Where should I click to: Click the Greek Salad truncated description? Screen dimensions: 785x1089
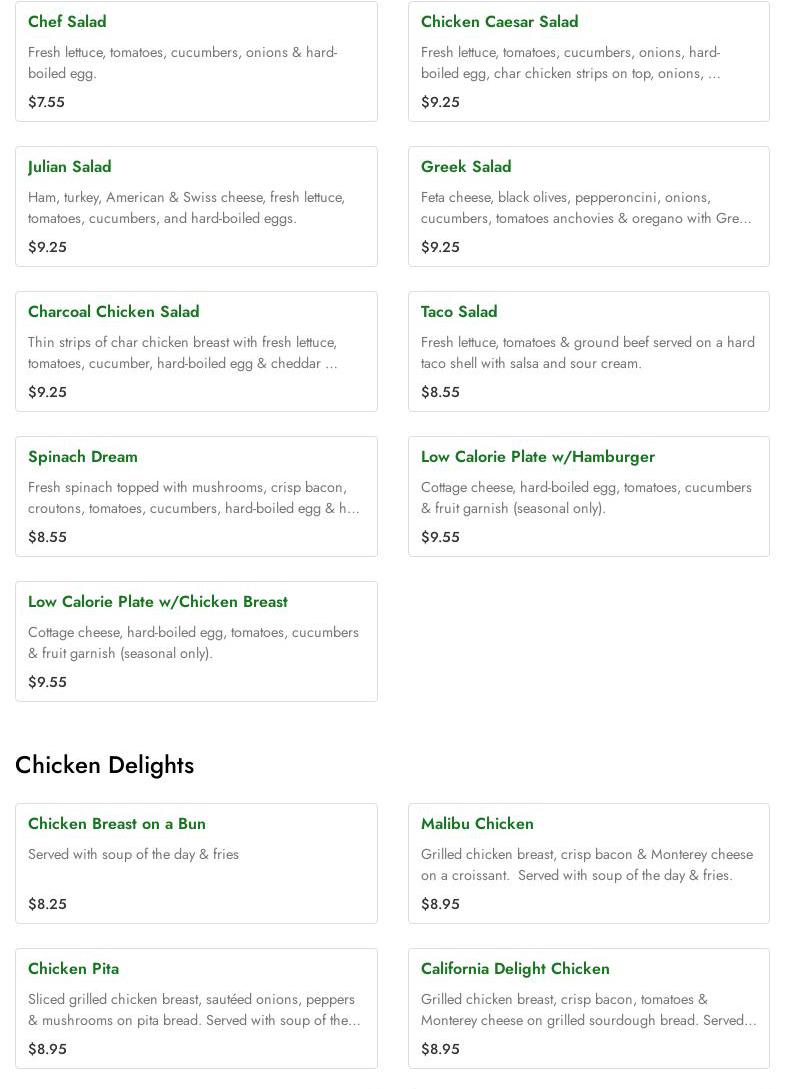[x=585, y=208]
